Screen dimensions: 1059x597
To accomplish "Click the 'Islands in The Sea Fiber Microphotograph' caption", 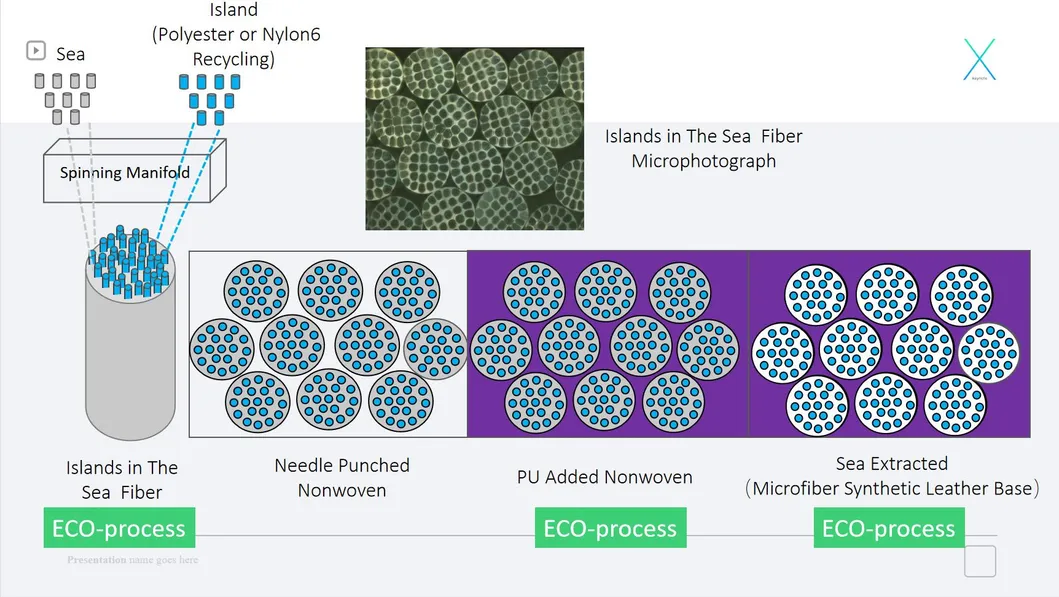I will coord(703,148).
